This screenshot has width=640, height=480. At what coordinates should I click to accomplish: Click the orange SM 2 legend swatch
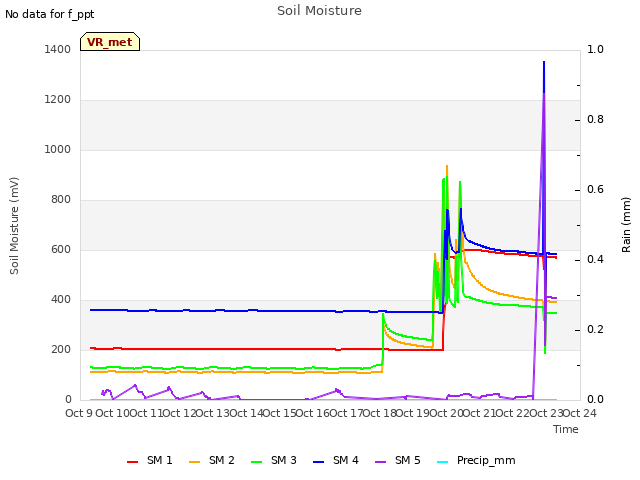[195, 462]
